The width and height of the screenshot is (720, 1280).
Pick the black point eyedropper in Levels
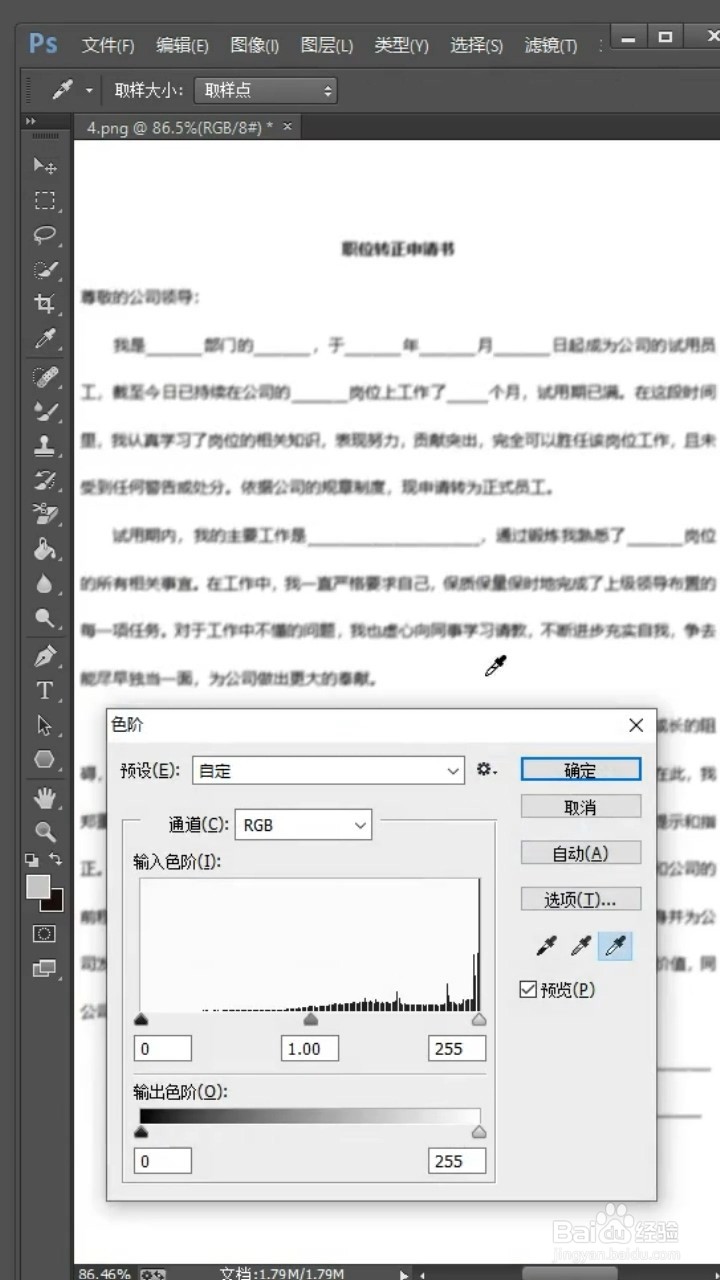pyautogui.click(x=546, y=945)
